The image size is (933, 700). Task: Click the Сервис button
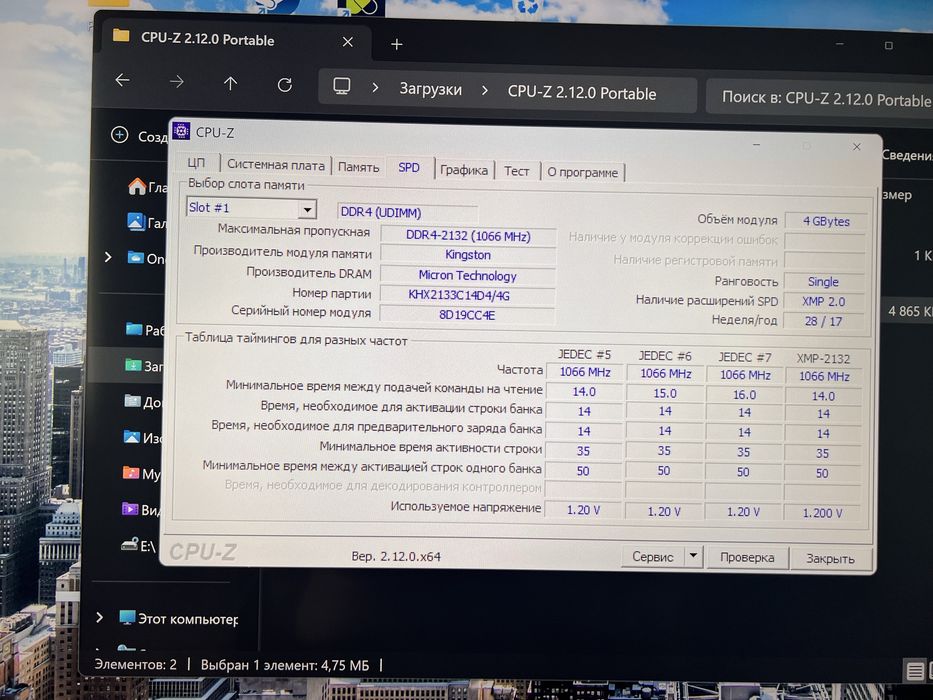point(653,557)
